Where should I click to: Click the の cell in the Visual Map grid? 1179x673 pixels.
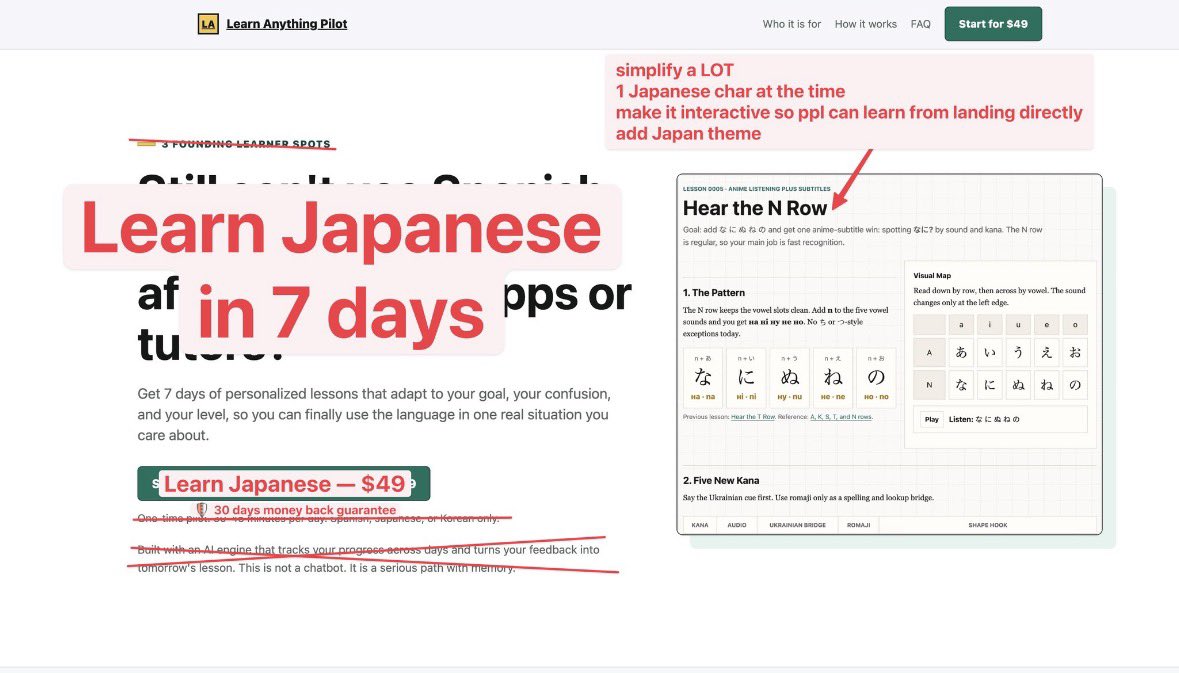[1075, 385]
